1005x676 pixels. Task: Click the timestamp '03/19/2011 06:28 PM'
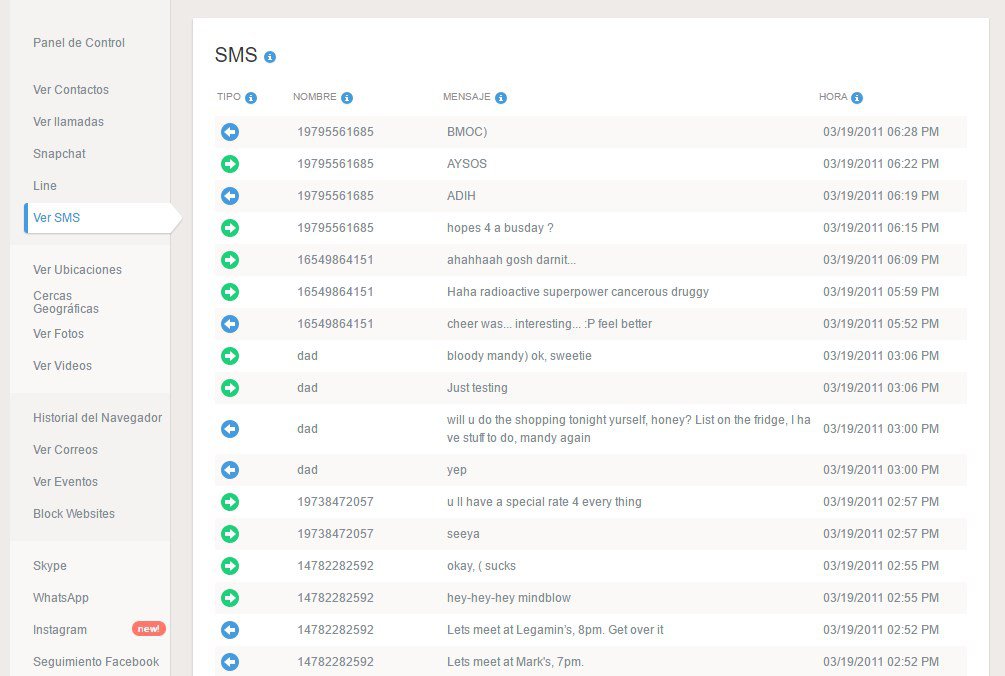point(881,132)
